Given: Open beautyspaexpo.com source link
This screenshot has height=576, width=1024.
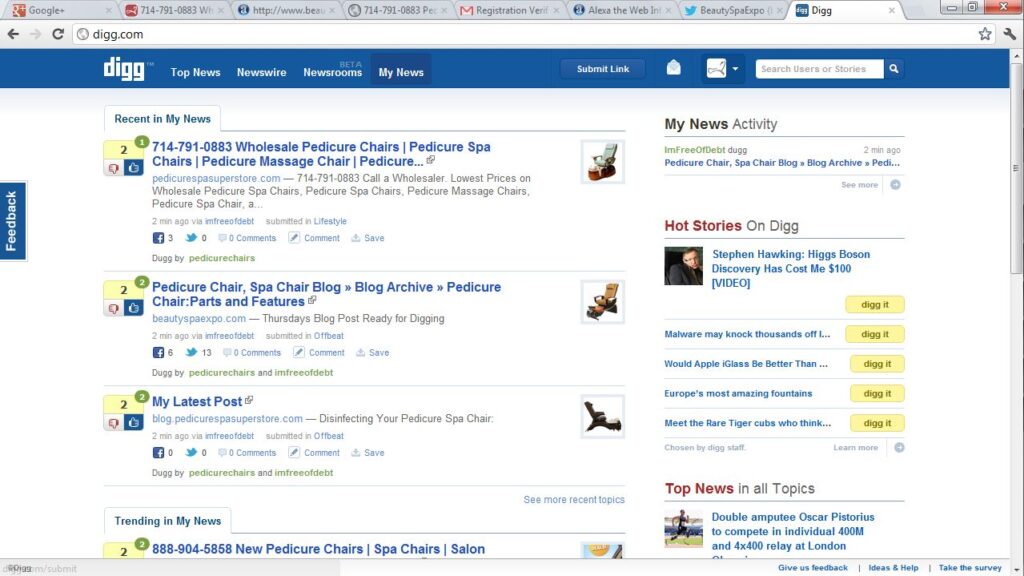Looking at the screenshot, I should 199,319.
